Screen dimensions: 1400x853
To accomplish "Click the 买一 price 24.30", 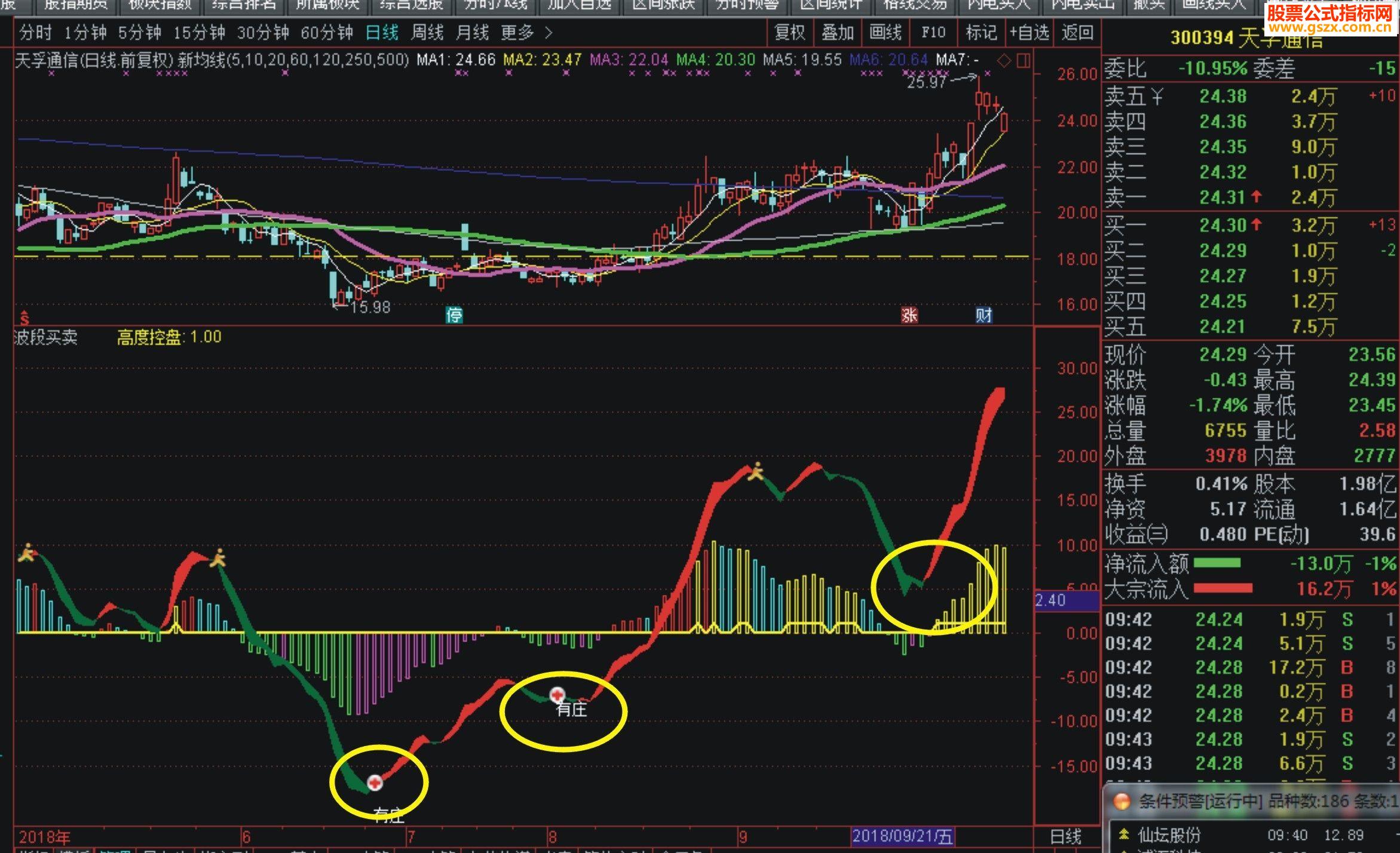I will click(x=1223, y=225).
